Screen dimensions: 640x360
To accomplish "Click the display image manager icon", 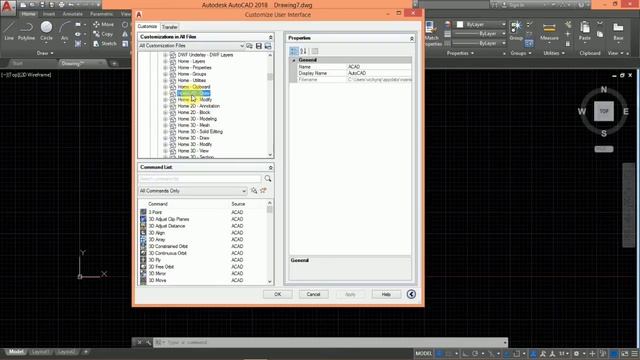I will tap(268, 46).
